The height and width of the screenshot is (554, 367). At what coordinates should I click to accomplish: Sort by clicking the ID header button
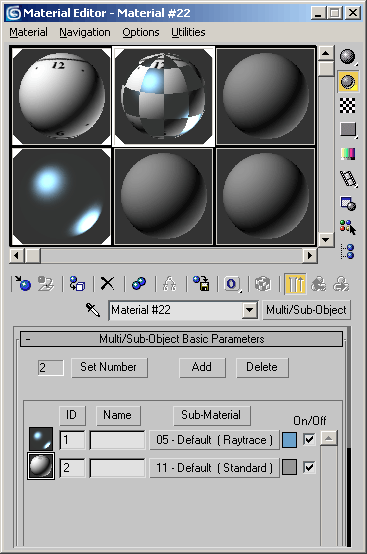click(72, 415)
